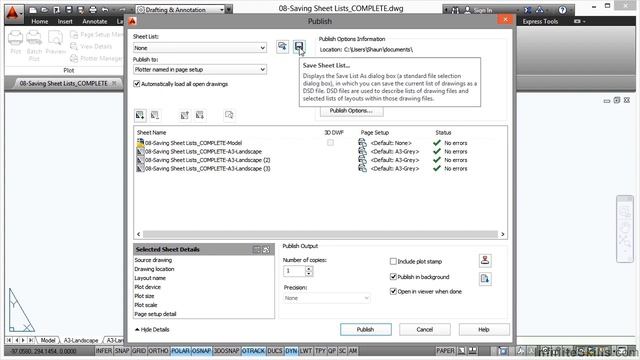Open the Home ribbon tab
The image size is (640, 360).
[40, 21]
